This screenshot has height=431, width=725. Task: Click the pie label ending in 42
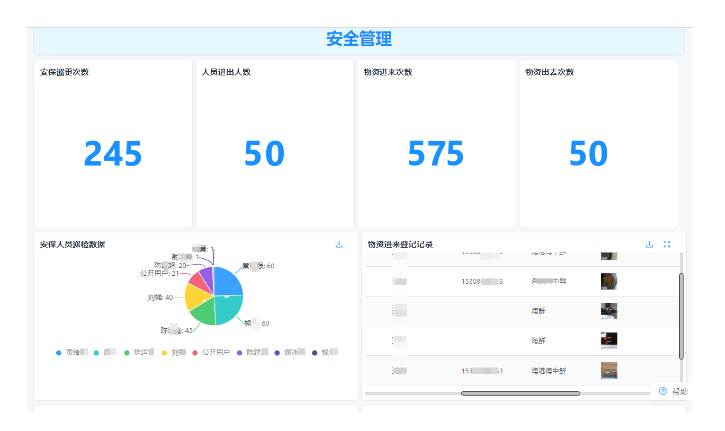[x=176, y=330]
